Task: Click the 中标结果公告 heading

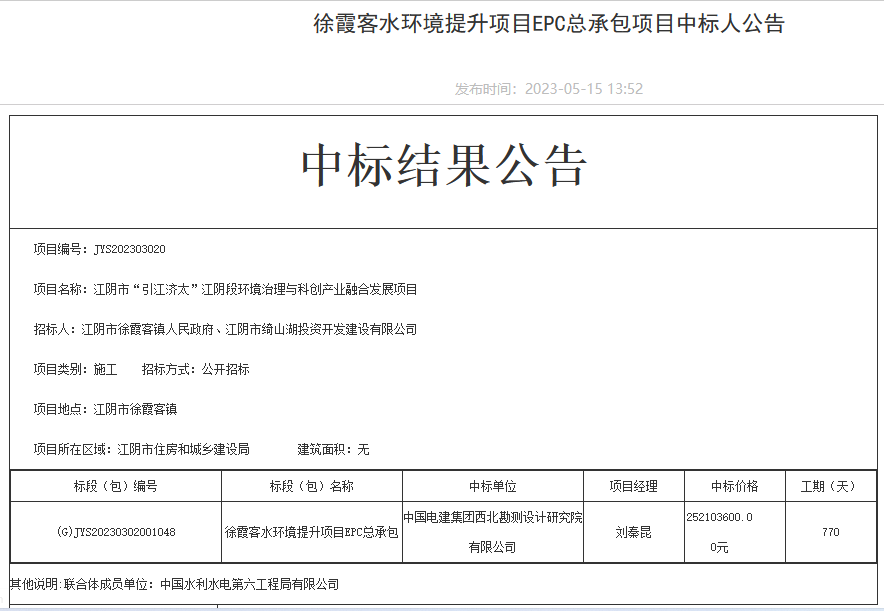Action: tap(444, 166)
